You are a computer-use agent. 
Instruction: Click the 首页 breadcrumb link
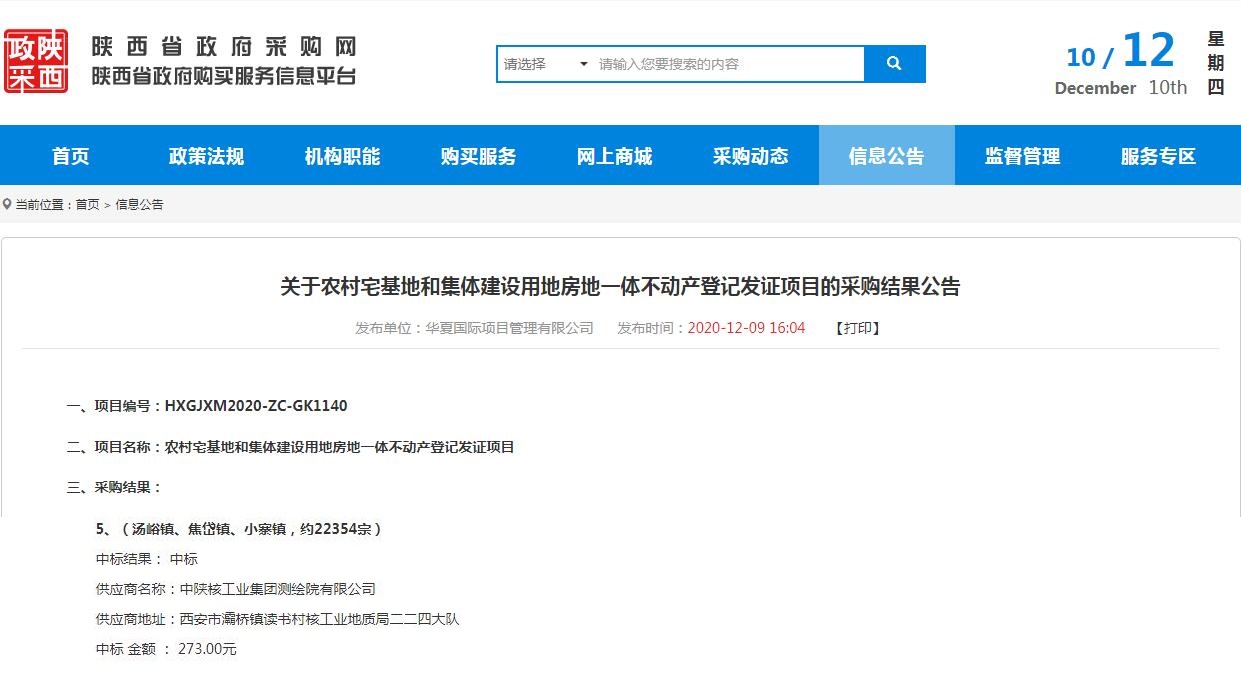coord(87,205)
